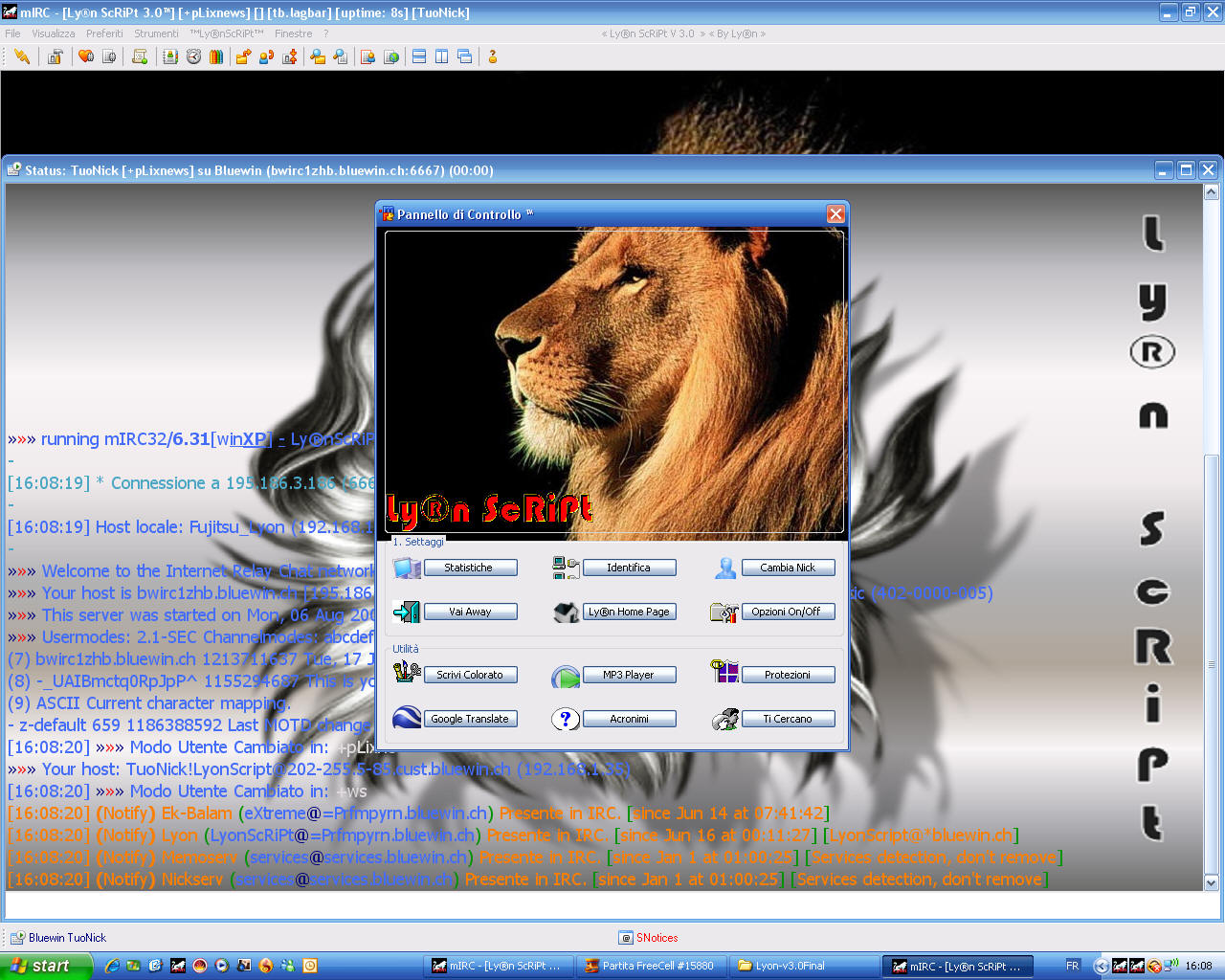Click the status window scroll-up arrow
The width and height of the screenshot is (1225, 980).
1212,192
